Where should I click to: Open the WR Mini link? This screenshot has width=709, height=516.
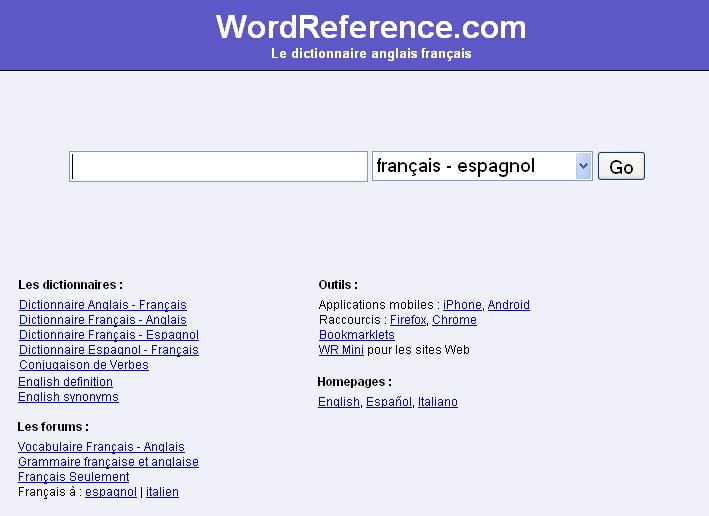point(341,350)
